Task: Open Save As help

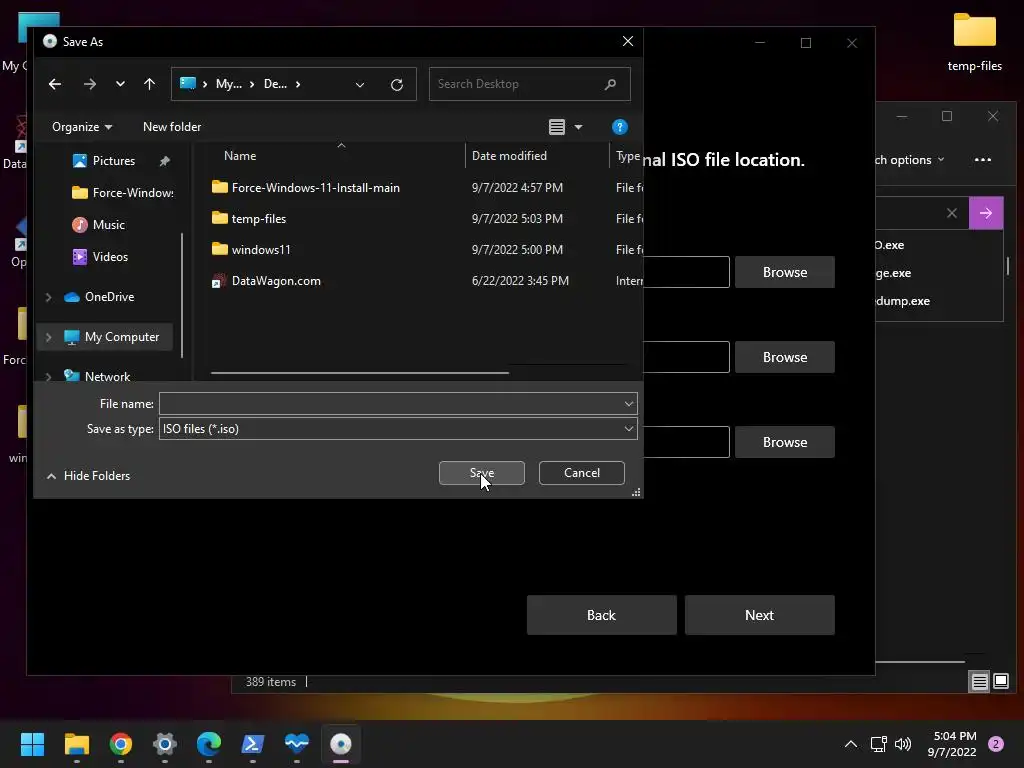Action: click(x=619, y=127)
